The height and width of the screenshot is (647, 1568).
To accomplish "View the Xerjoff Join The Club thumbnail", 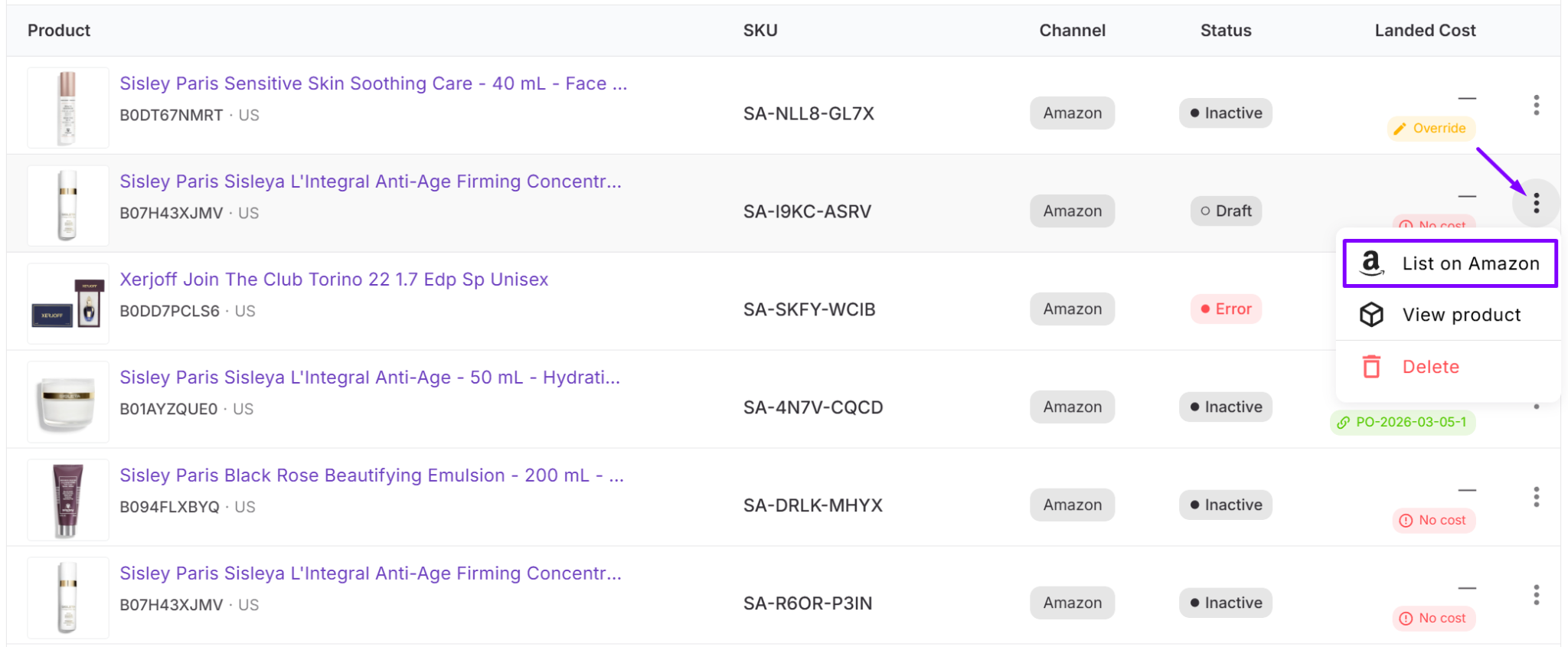I will click(68, 304).
